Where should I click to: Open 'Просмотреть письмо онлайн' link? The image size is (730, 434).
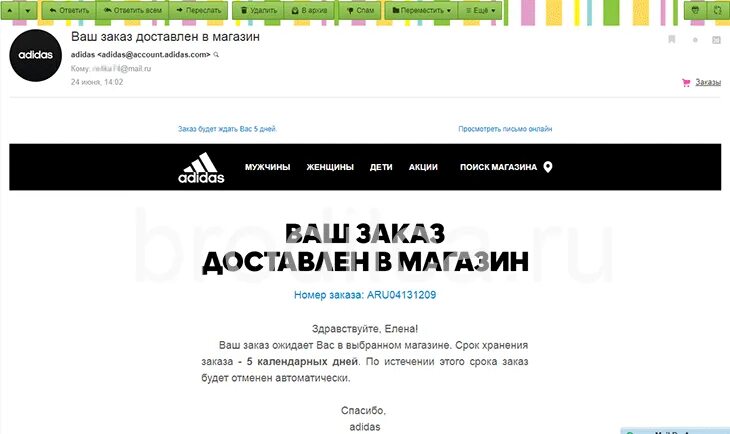505,129
